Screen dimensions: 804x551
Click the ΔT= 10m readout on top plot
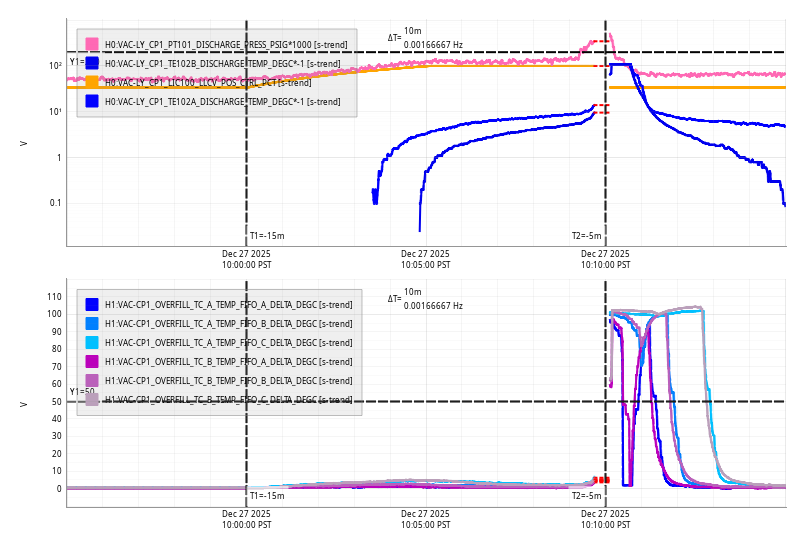tap(405, 35)
